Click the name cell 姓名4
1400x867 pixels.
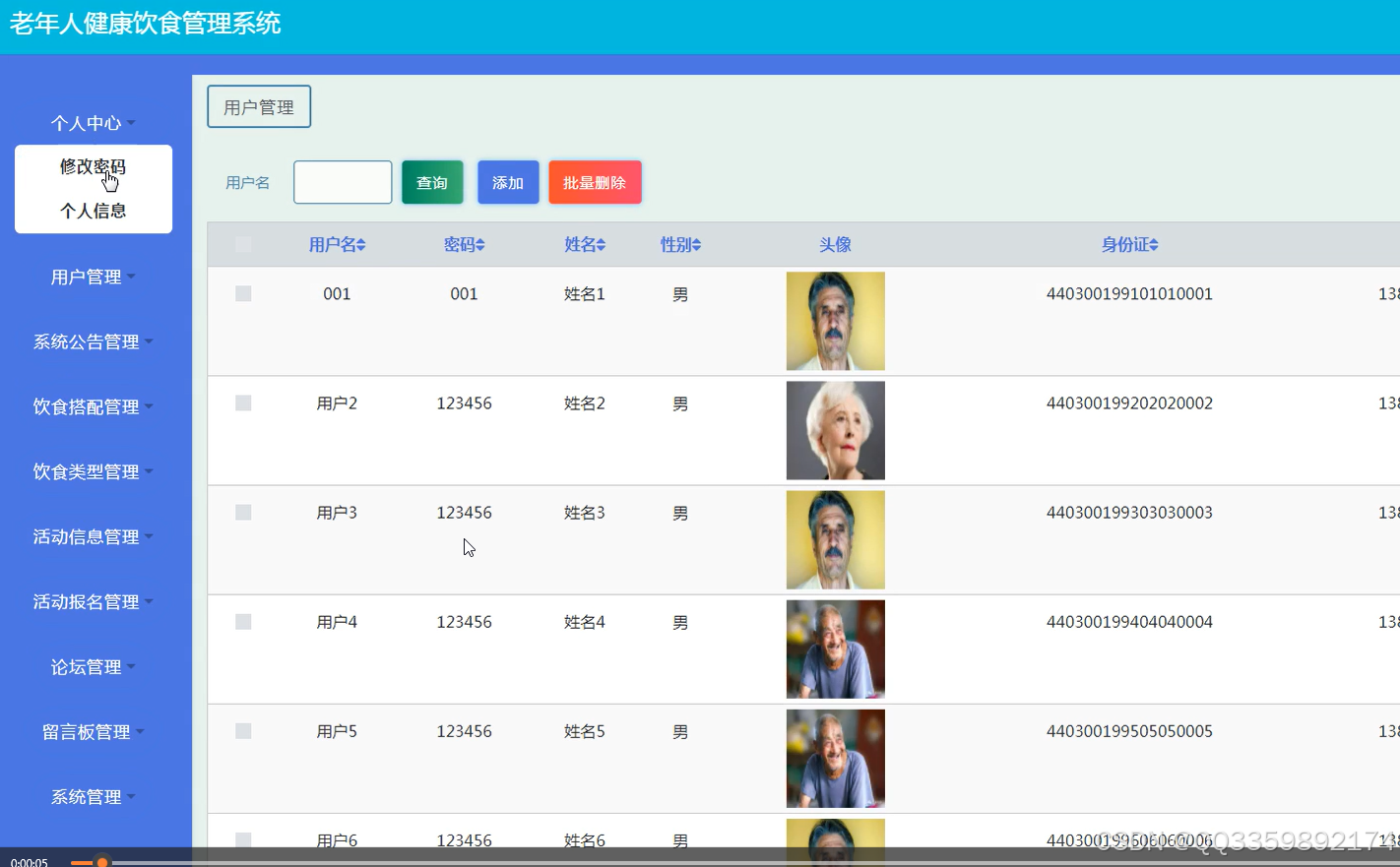585,622
